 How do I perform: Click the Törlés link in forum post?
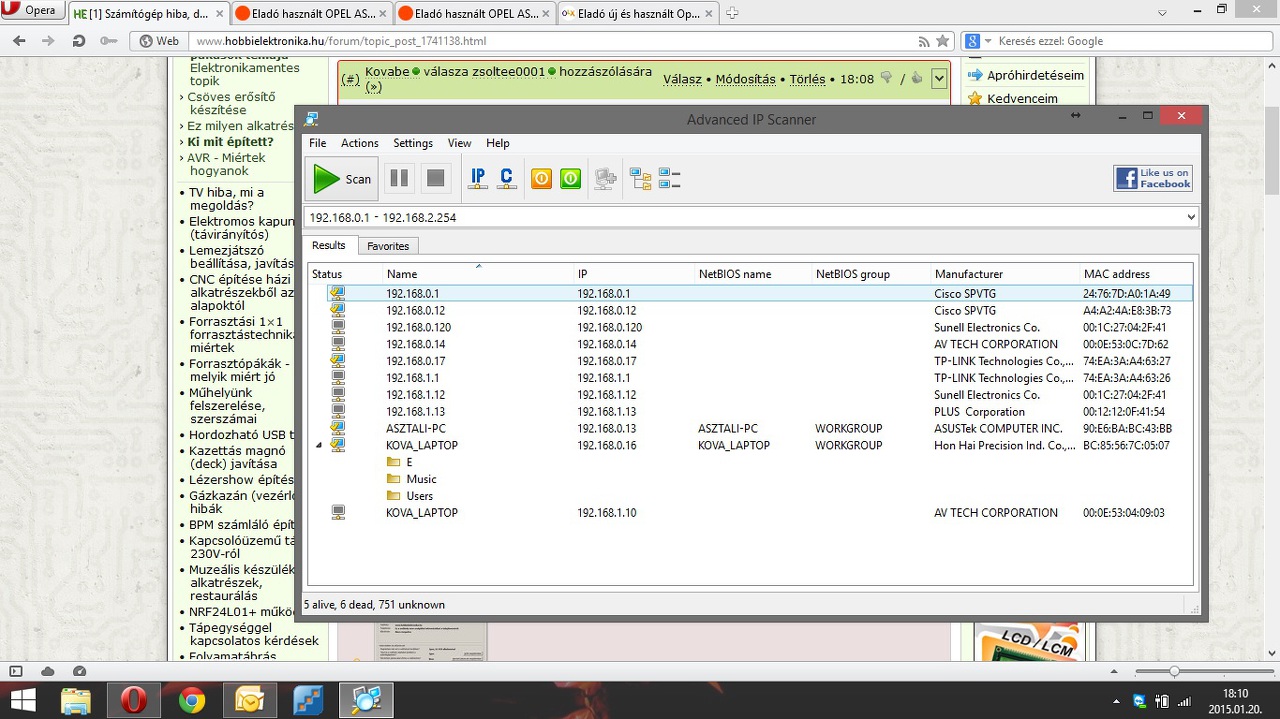tap(808, 79)
